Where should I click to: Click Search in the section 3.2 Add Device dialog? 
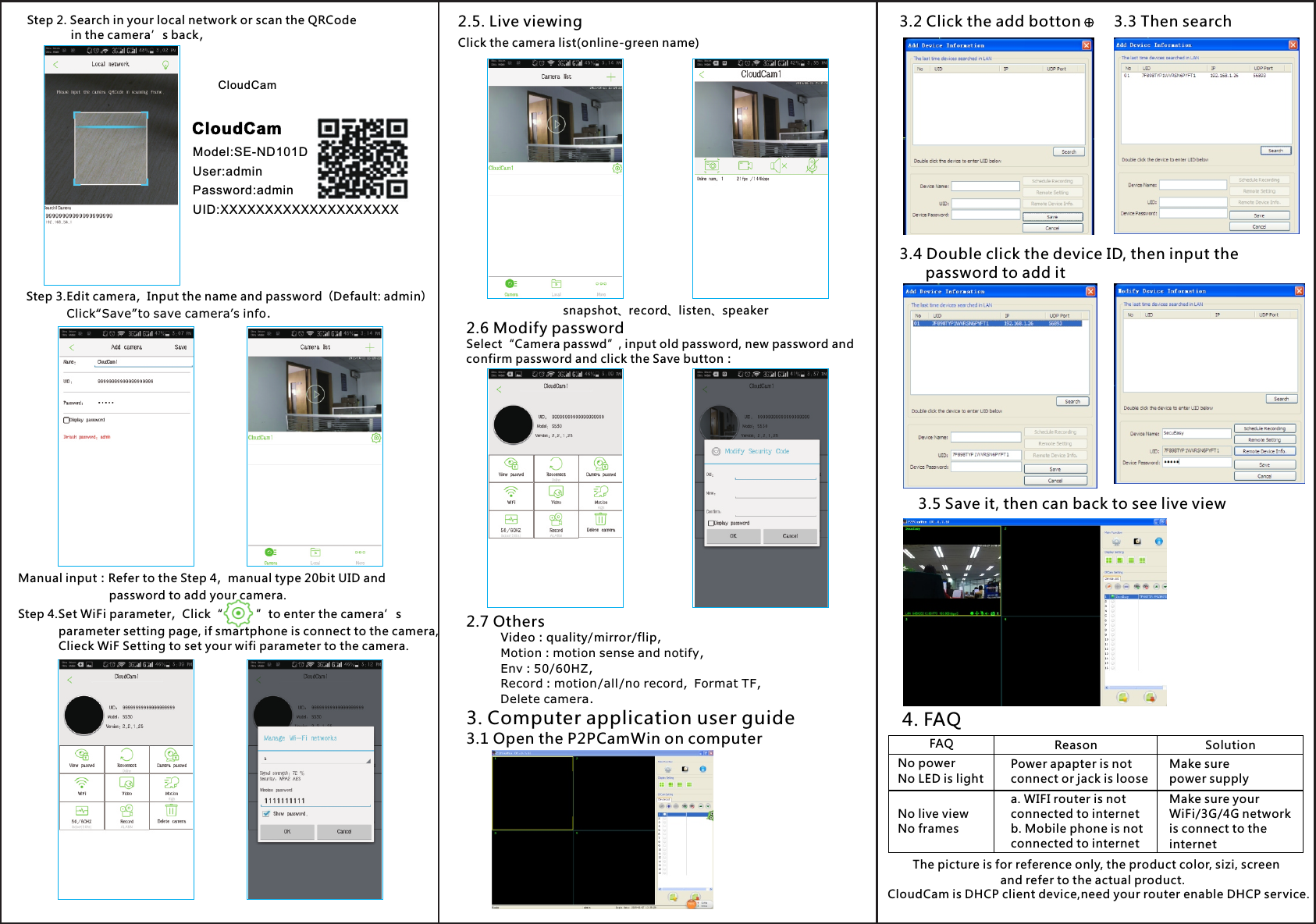pos(1069,152)
